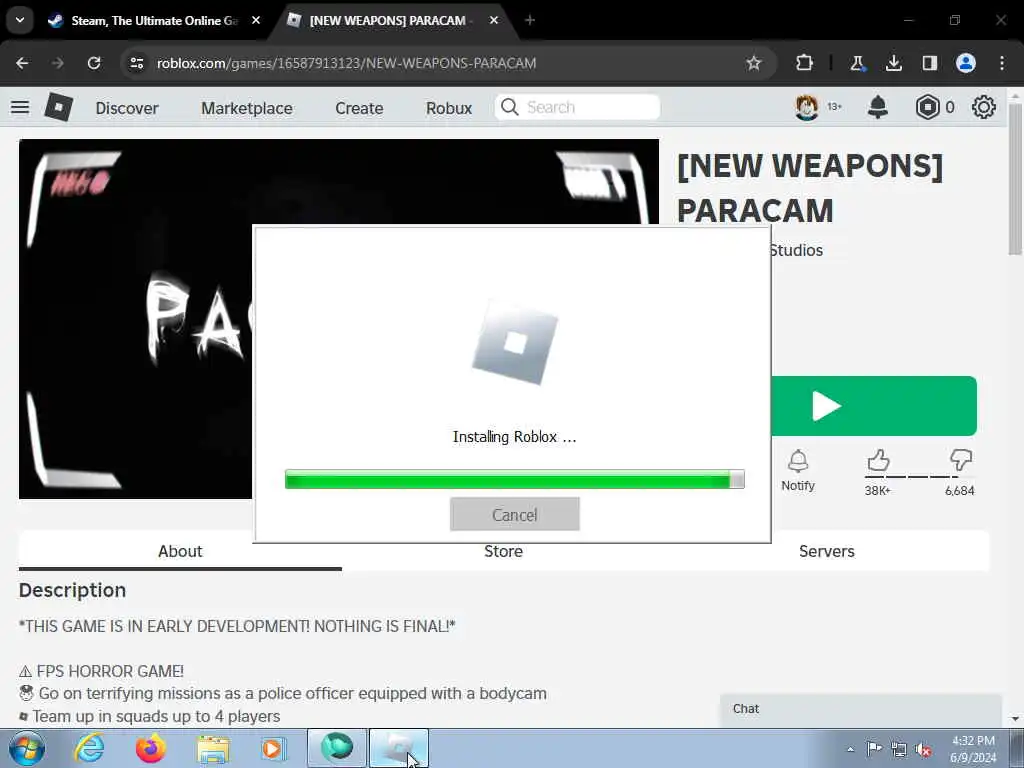Open the Chat panel
This screenshot has height=768, width=1024.
[861, 709]
